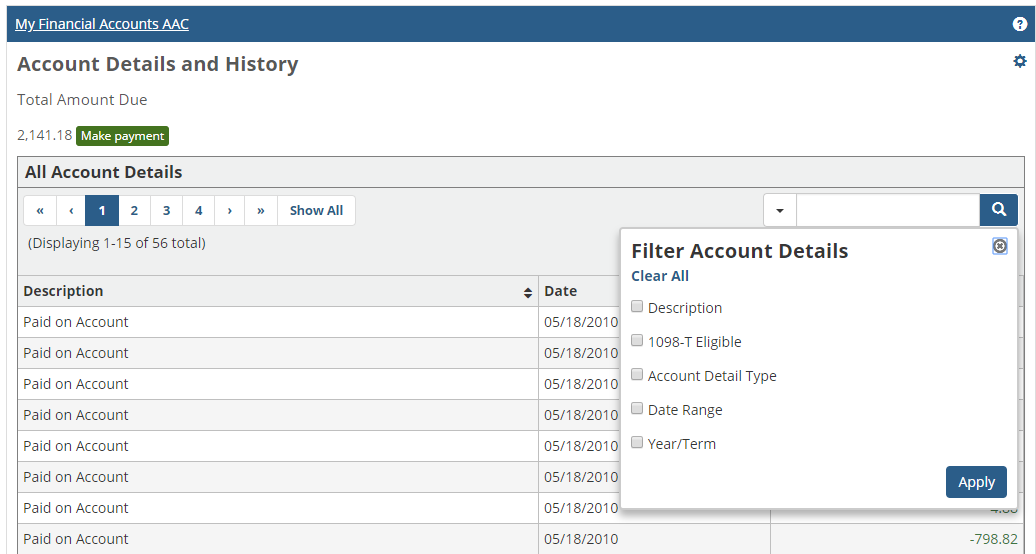Switch to page 2 of results
Image resolution: width=1036 pixels, height=554 pixels.
click(x=134, y=211)
